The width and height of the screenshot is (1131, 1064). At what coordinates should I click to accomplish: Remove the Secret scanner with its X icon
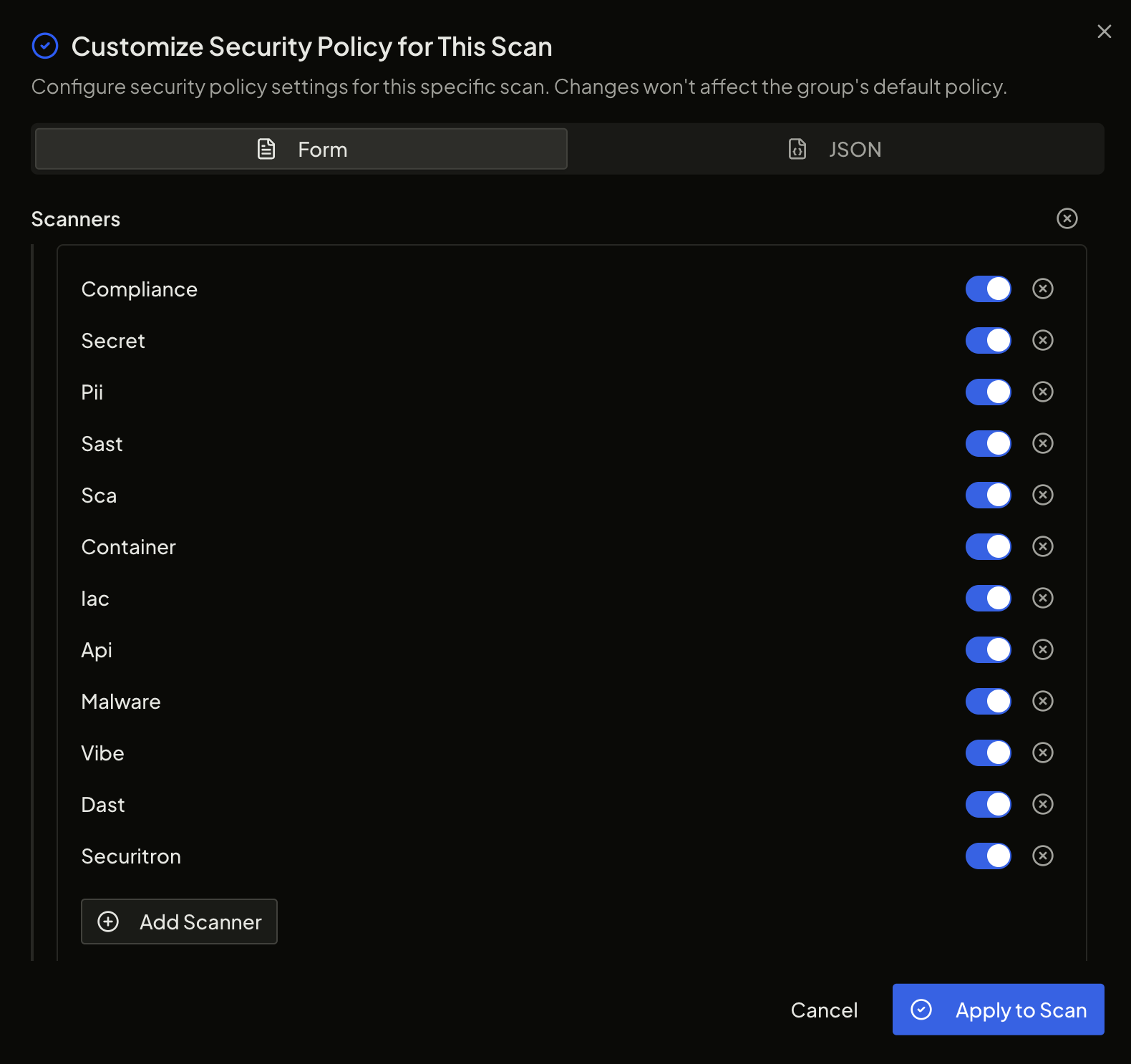click(x=1043, y=340)
